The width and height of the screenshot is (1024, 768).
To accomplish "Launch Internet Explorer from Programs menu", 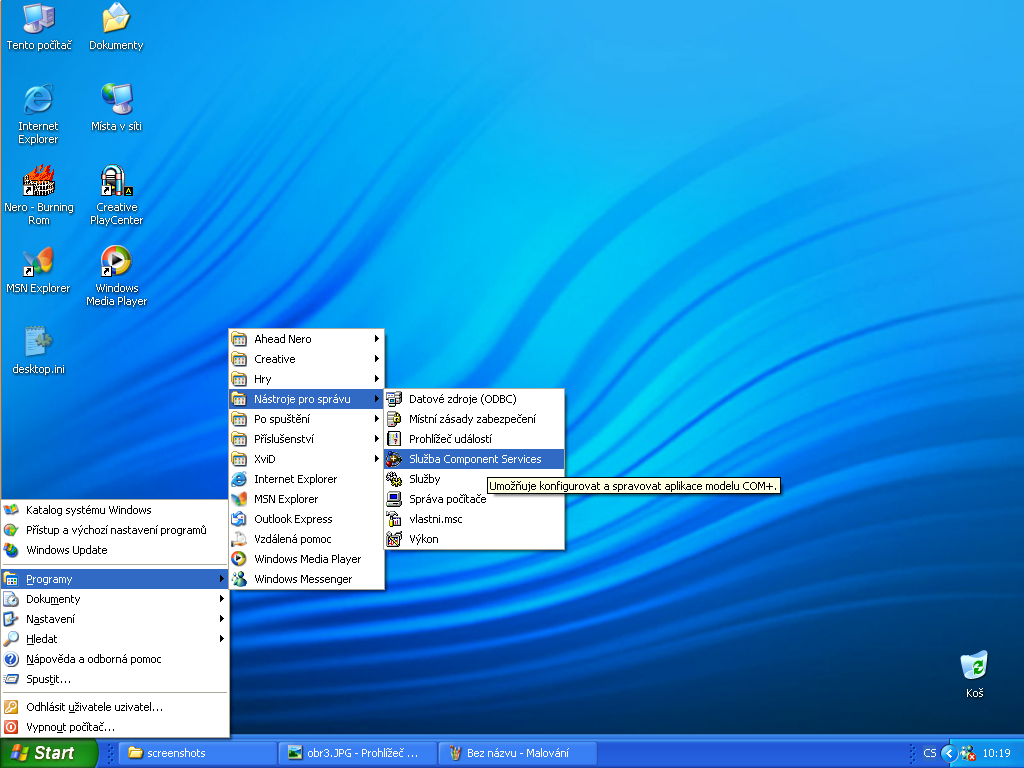I will (x=306, y=479).
